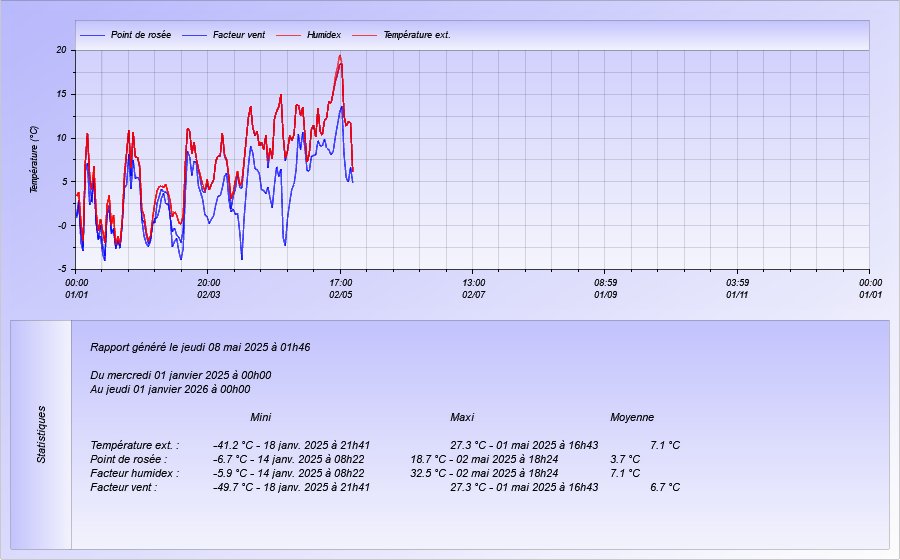900x560 pixels.
Task: Click 'Température ext.' in the chart legend
Action: tap(417, 35)
